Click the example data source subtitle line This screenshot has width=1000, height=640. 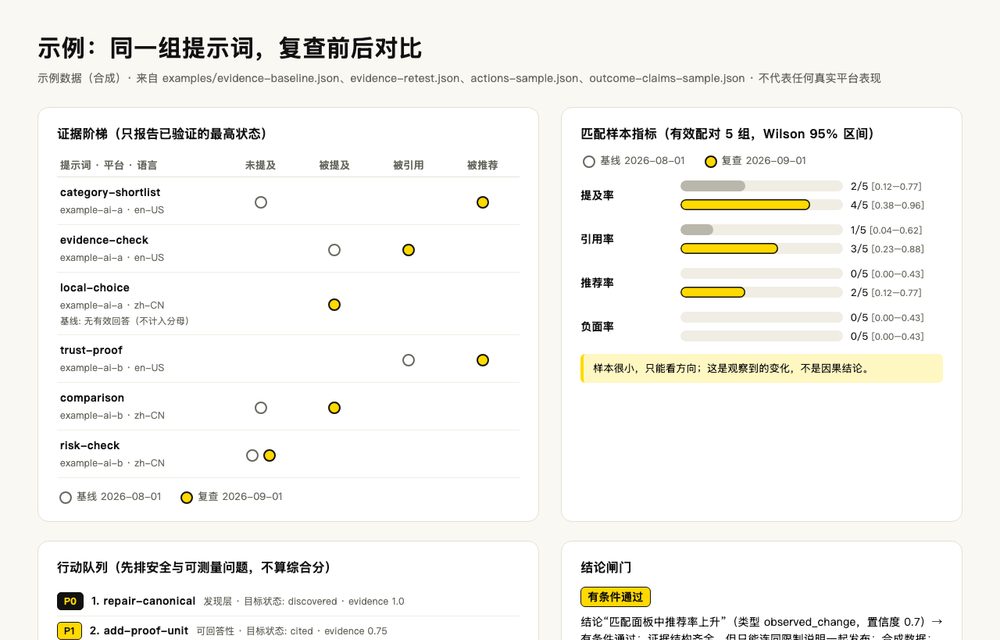(x=459, y=78)
